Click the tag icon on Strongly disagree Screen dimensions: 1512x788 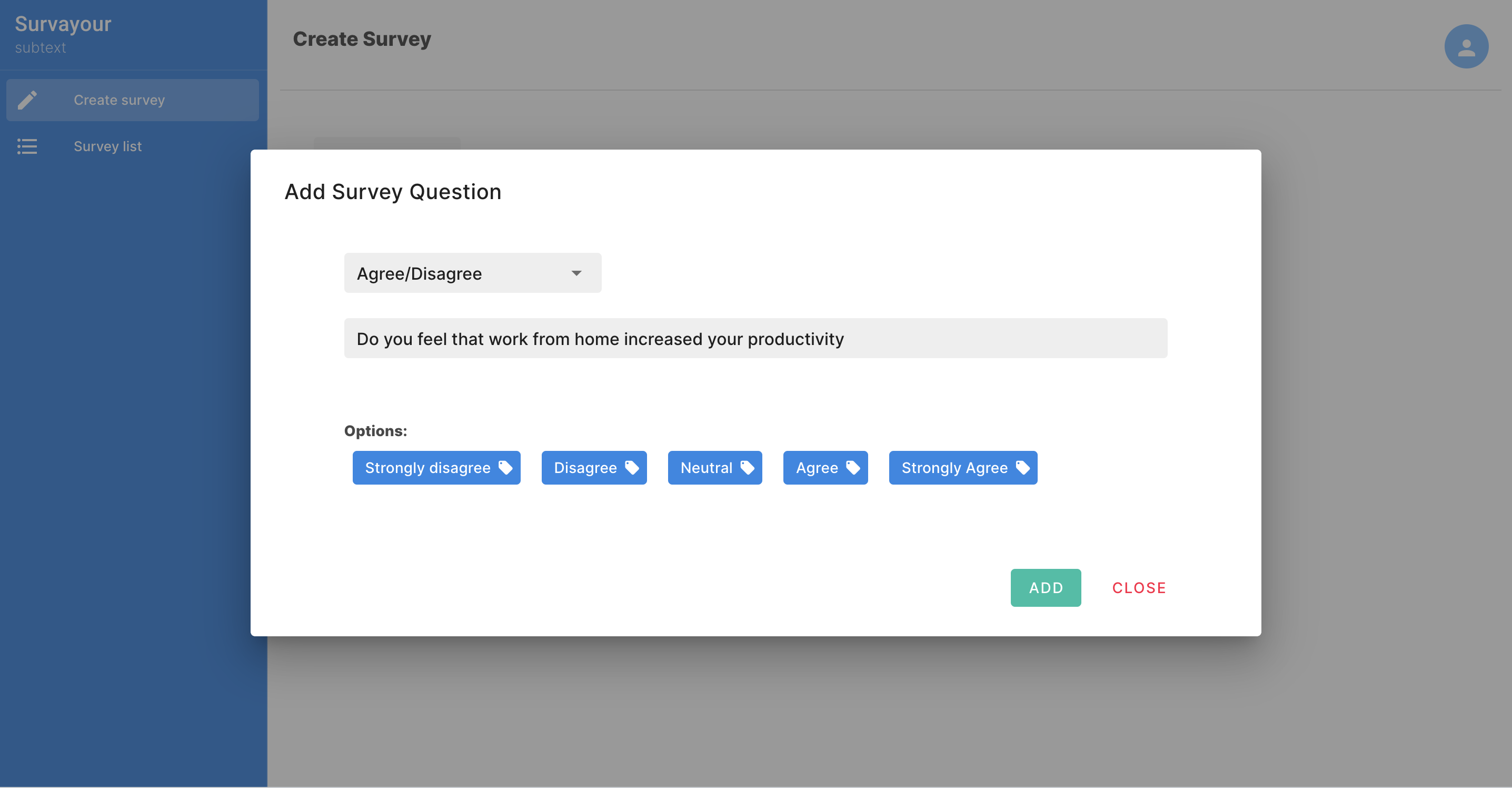[x=506, y=467]
